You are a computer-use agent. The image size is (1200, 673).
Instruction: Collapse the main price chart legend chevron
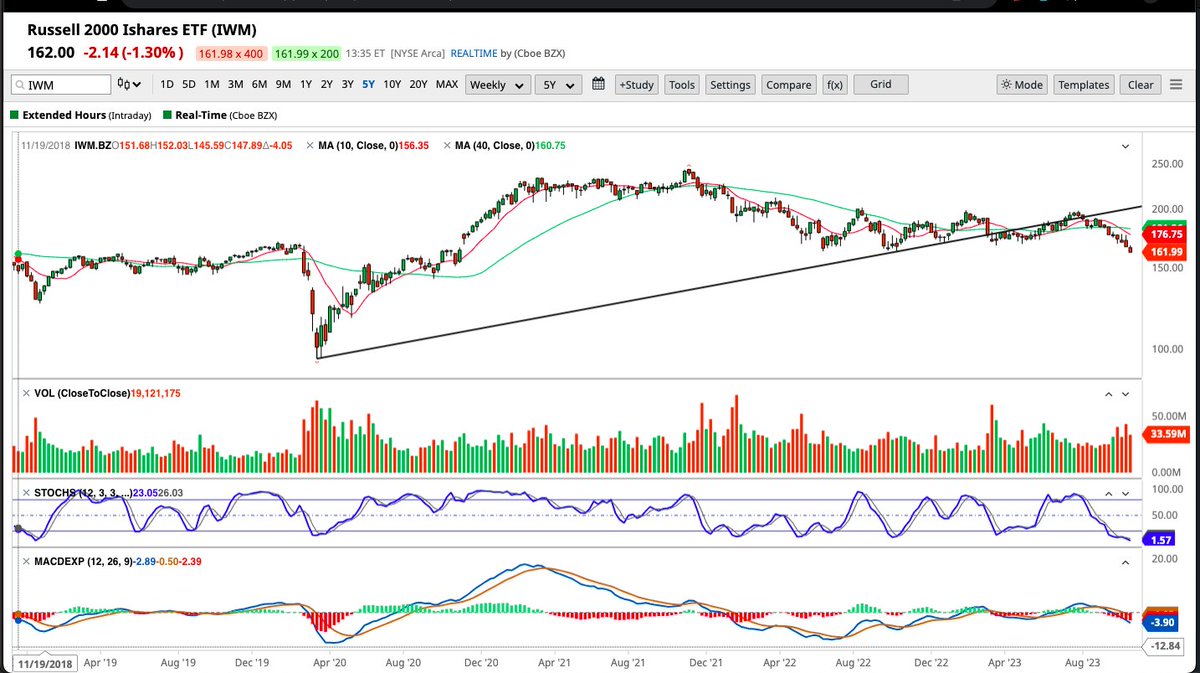1126,147
